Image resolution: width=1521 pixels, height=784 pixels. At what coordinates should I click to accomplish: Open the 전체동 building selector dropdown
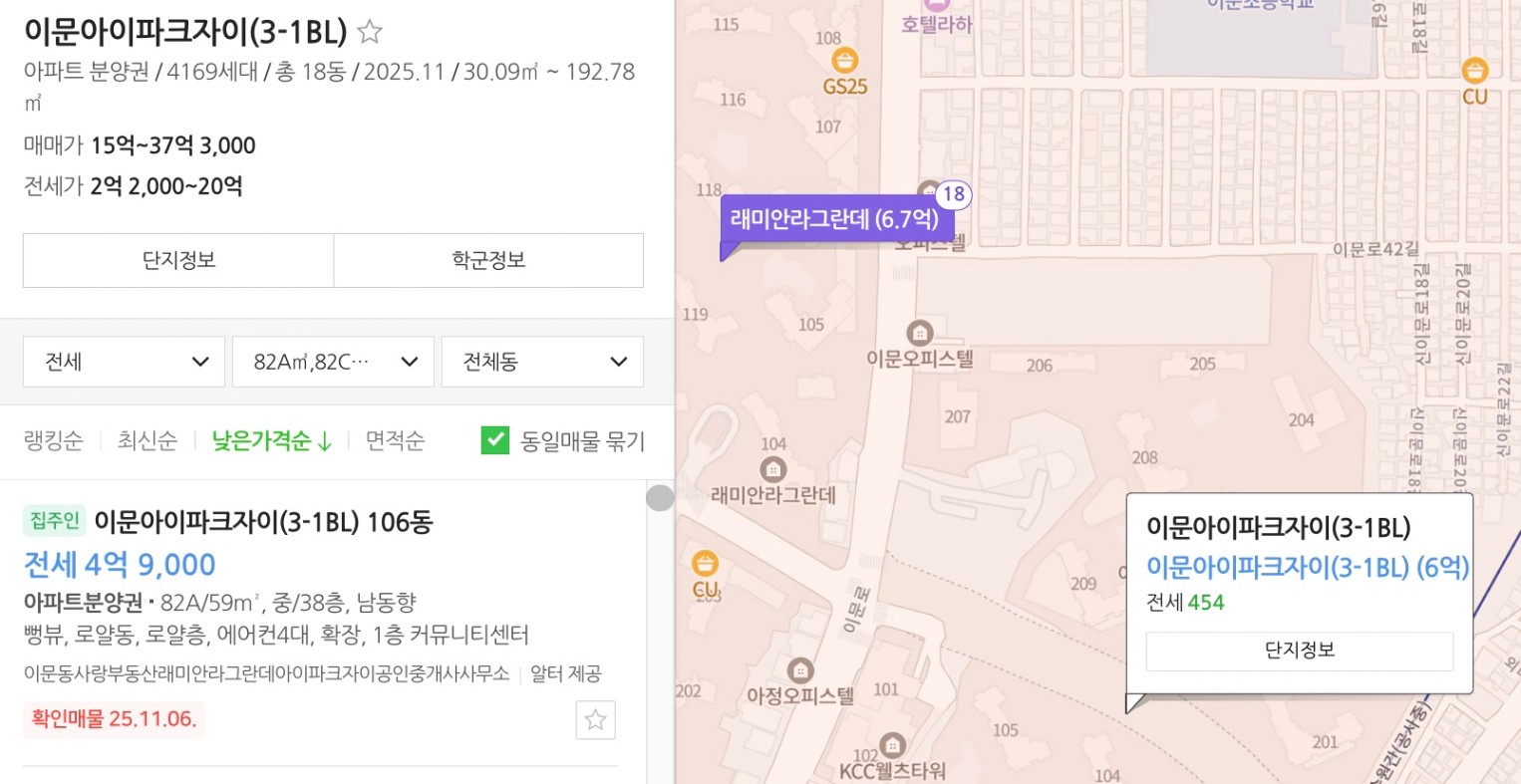[542, 362]
